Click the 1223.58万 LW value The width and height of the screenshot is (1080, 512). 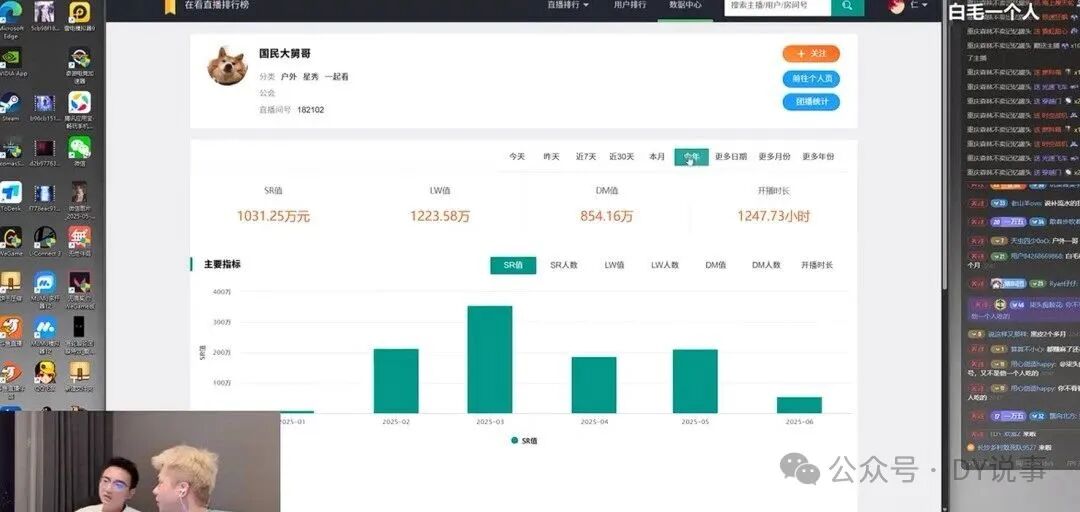pyautogui.click(x=440, y=216)
